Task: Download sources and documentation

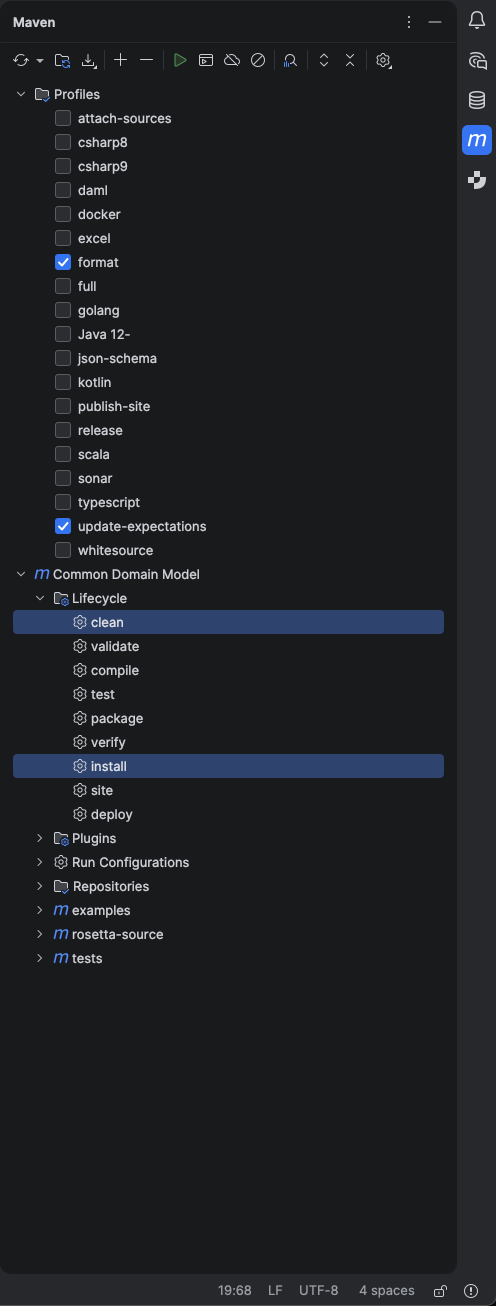Action: click(89, 61)
